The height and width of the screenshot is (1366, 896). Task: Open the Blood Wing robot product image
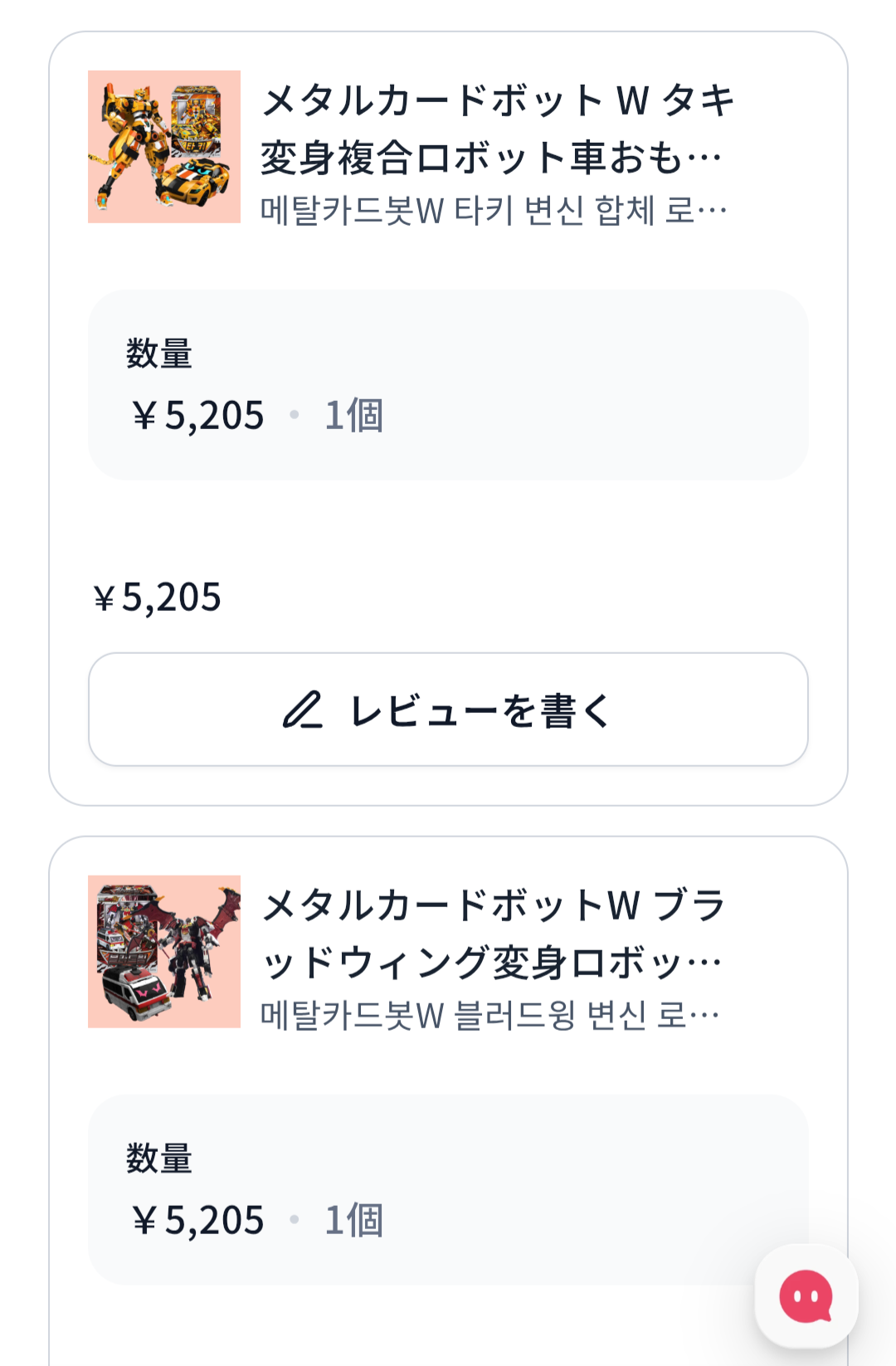tap(164, 952)
